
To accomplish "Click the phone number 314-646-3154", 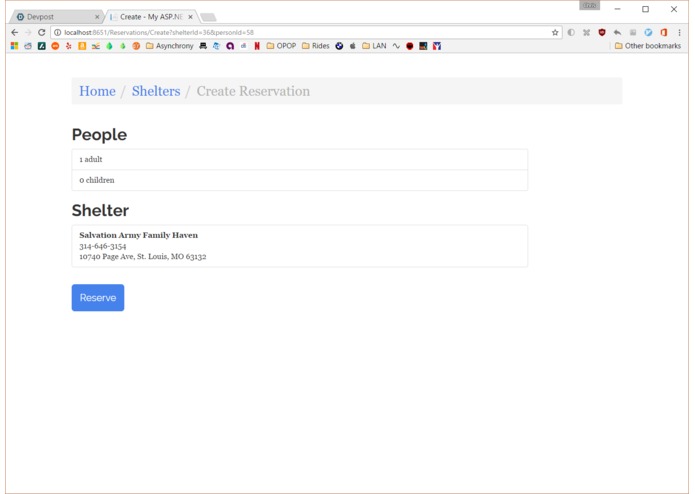I will coord(103,246).
